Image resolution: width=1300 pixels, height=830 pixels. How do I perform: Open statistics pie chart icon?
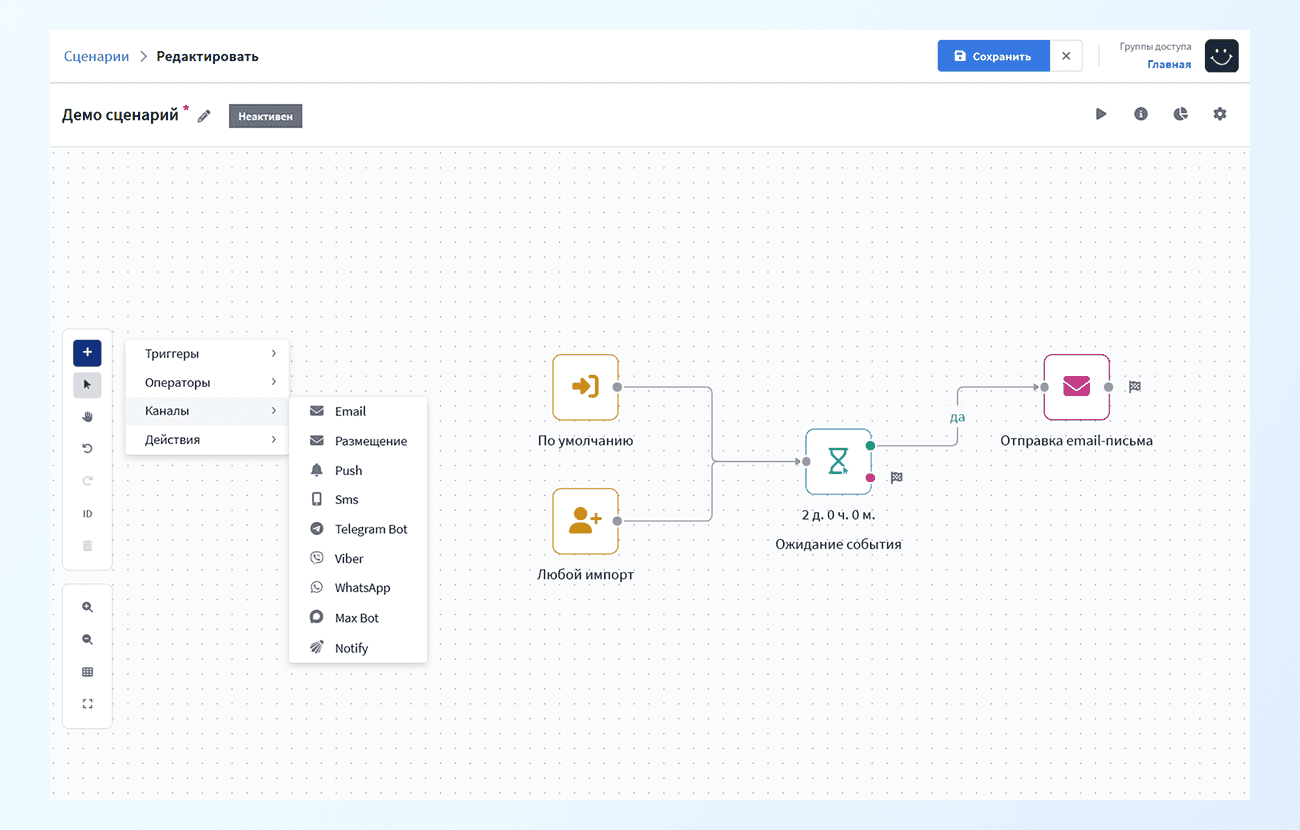1181,114
